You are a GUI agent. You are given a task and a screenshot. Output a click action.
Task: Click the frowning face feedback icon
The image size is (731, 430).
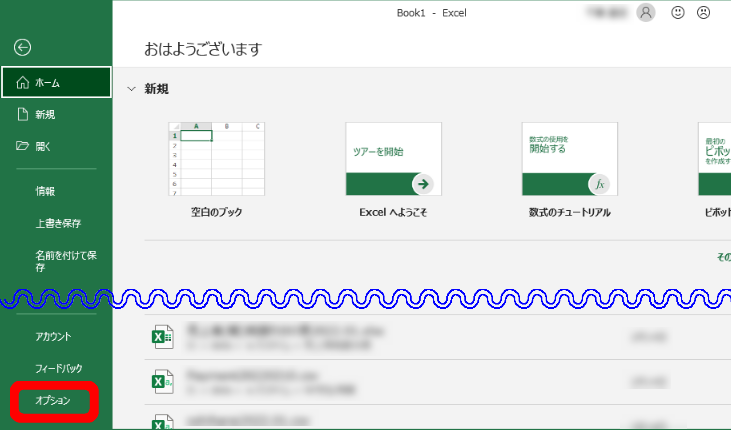703,13
